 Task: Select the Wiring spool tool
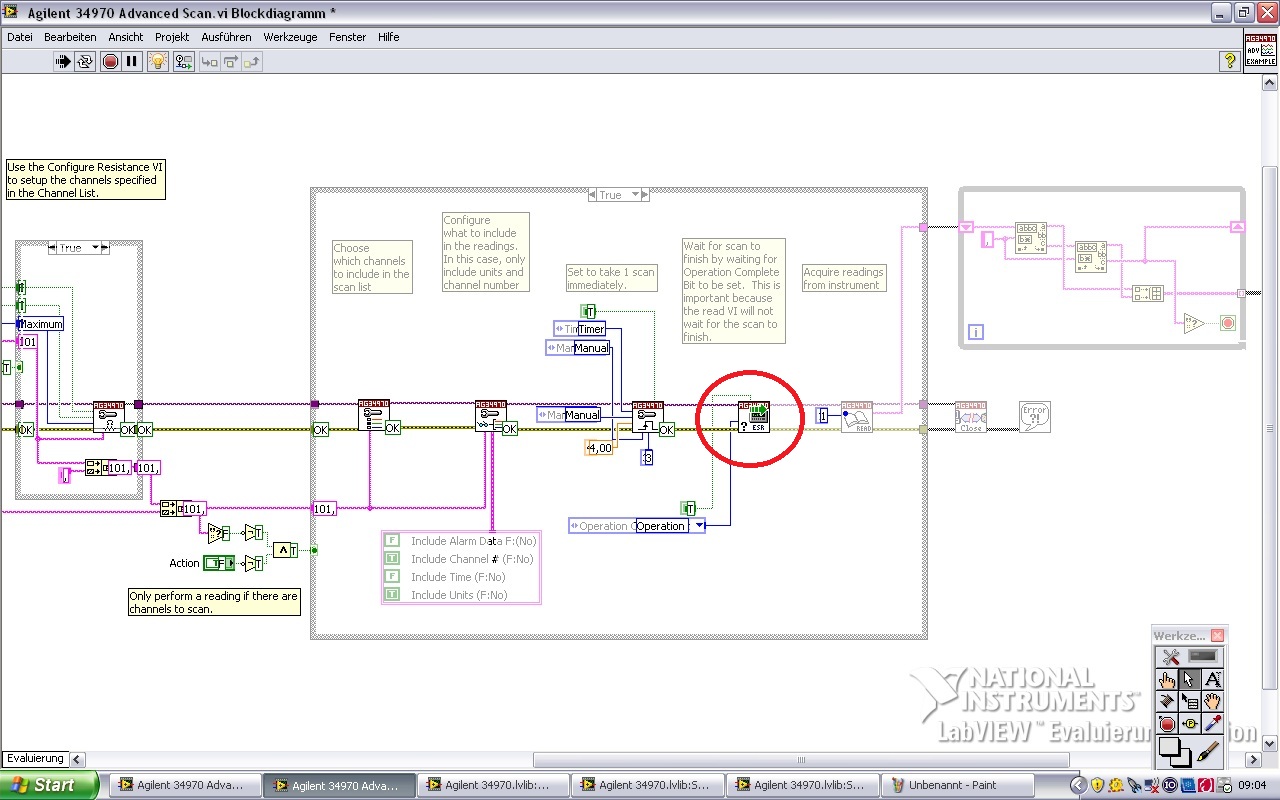(x=1167, y=702)
